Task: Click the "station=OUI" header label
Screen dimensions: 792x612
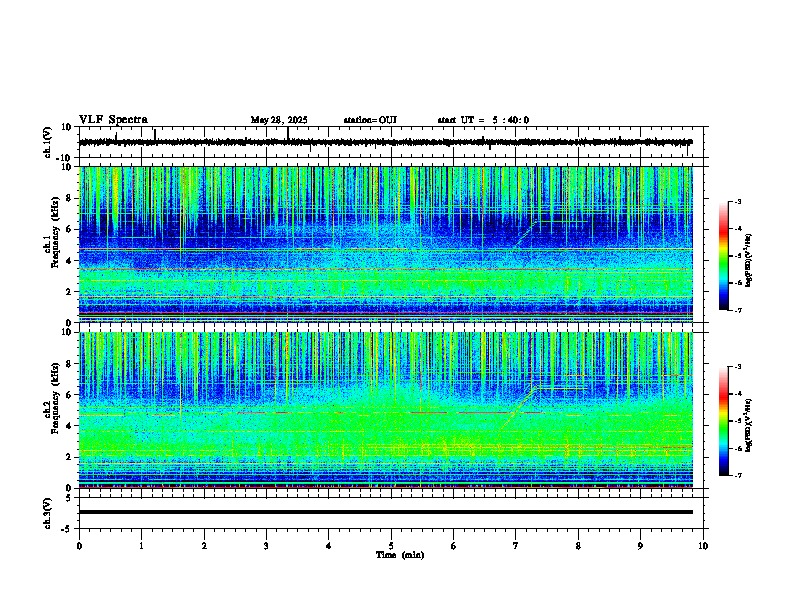Action: click(x=370, y=120)
